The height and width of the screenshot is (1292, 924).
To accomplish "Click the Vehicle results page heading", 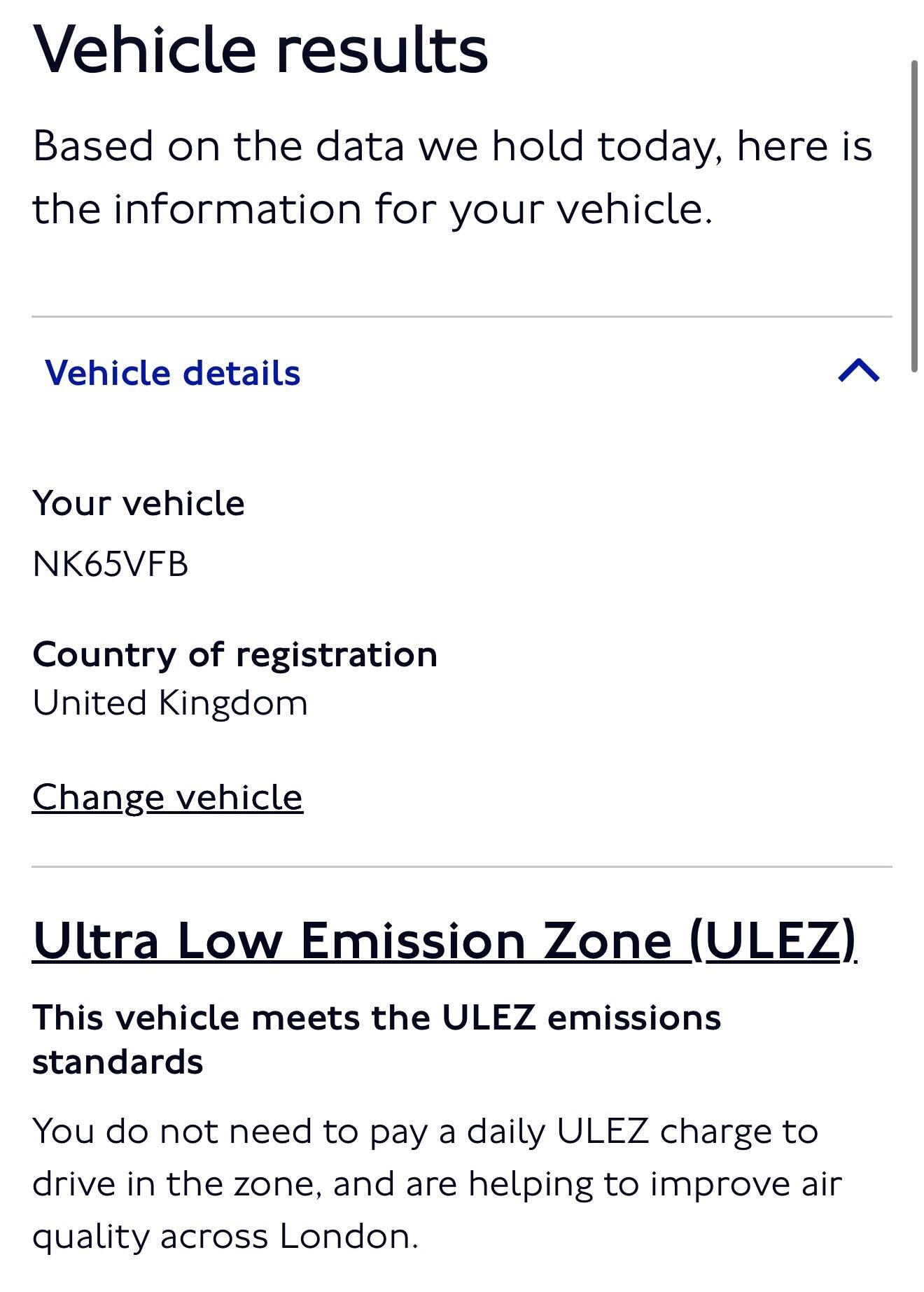I will point(260,49).
